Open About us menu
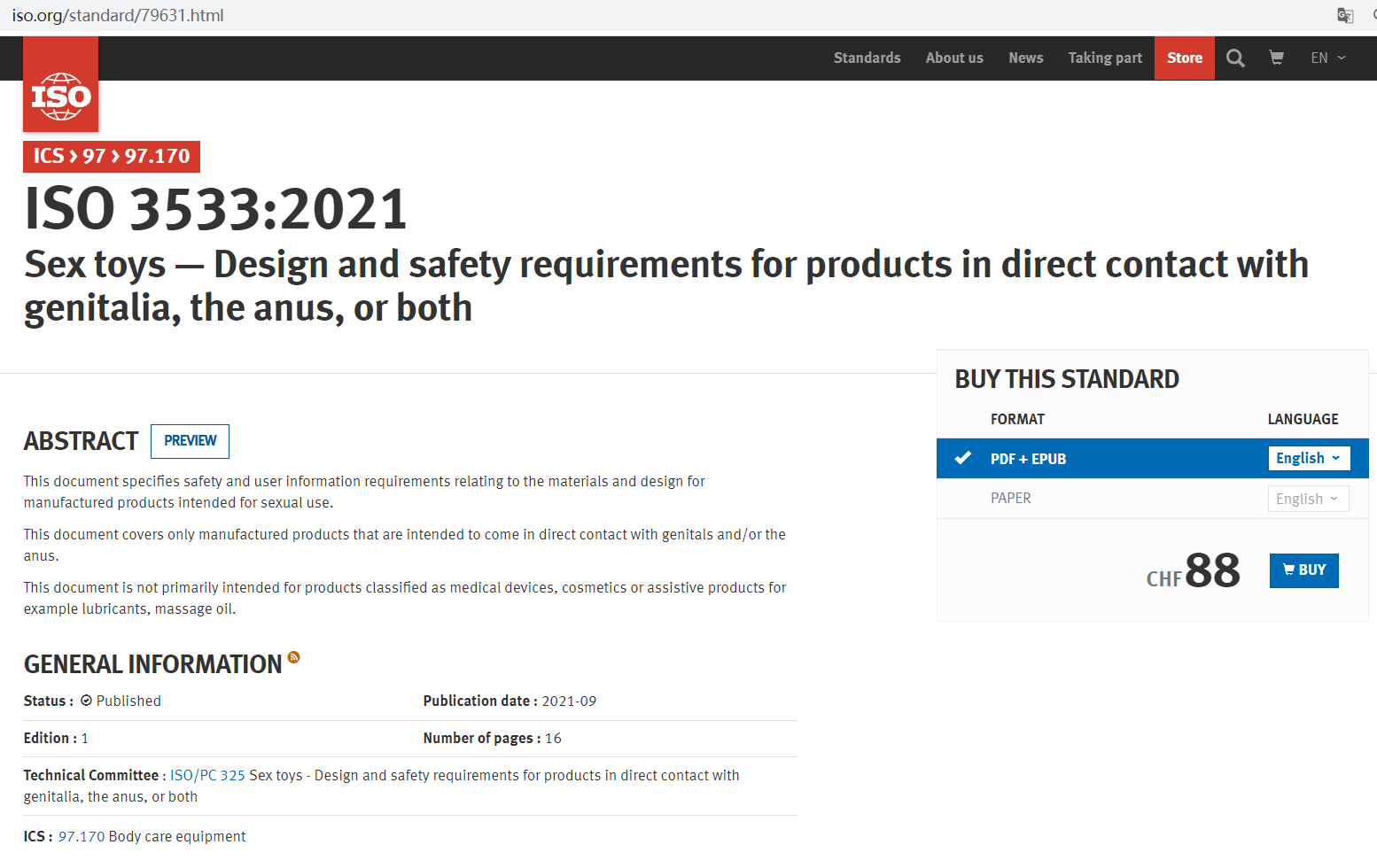This screenshot has width=1377, height=868. pyautogui.click(x=954, y=58)
